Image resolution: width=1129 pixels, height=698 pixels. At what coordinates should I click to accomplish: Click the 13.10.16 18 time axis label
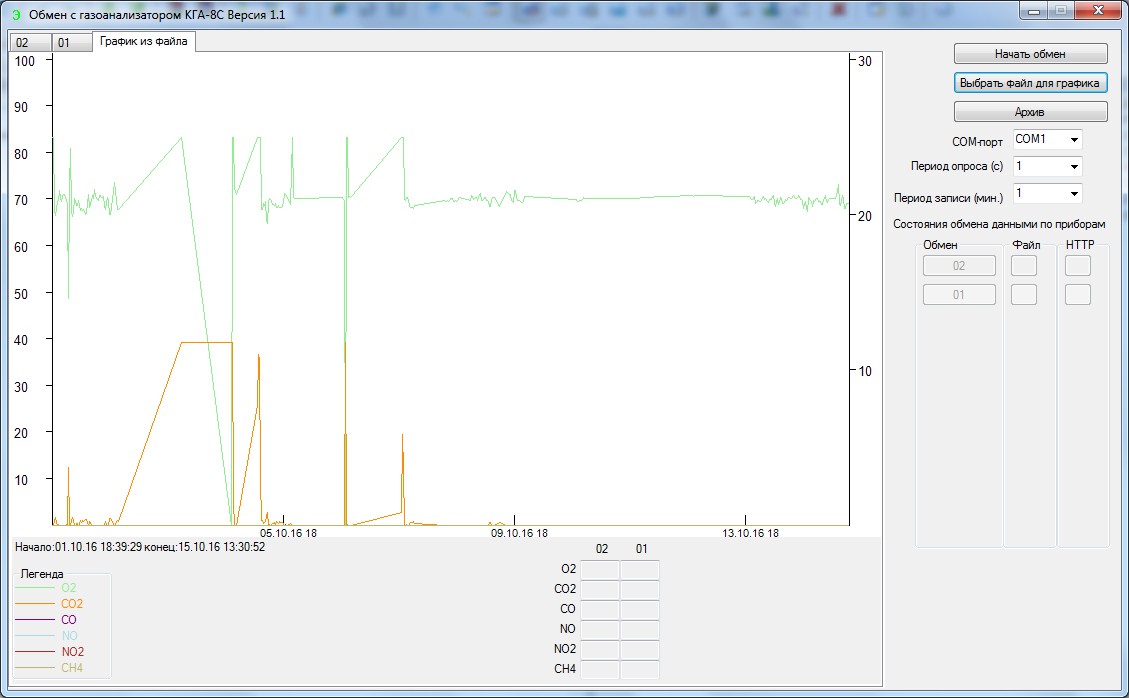point(750,533)
